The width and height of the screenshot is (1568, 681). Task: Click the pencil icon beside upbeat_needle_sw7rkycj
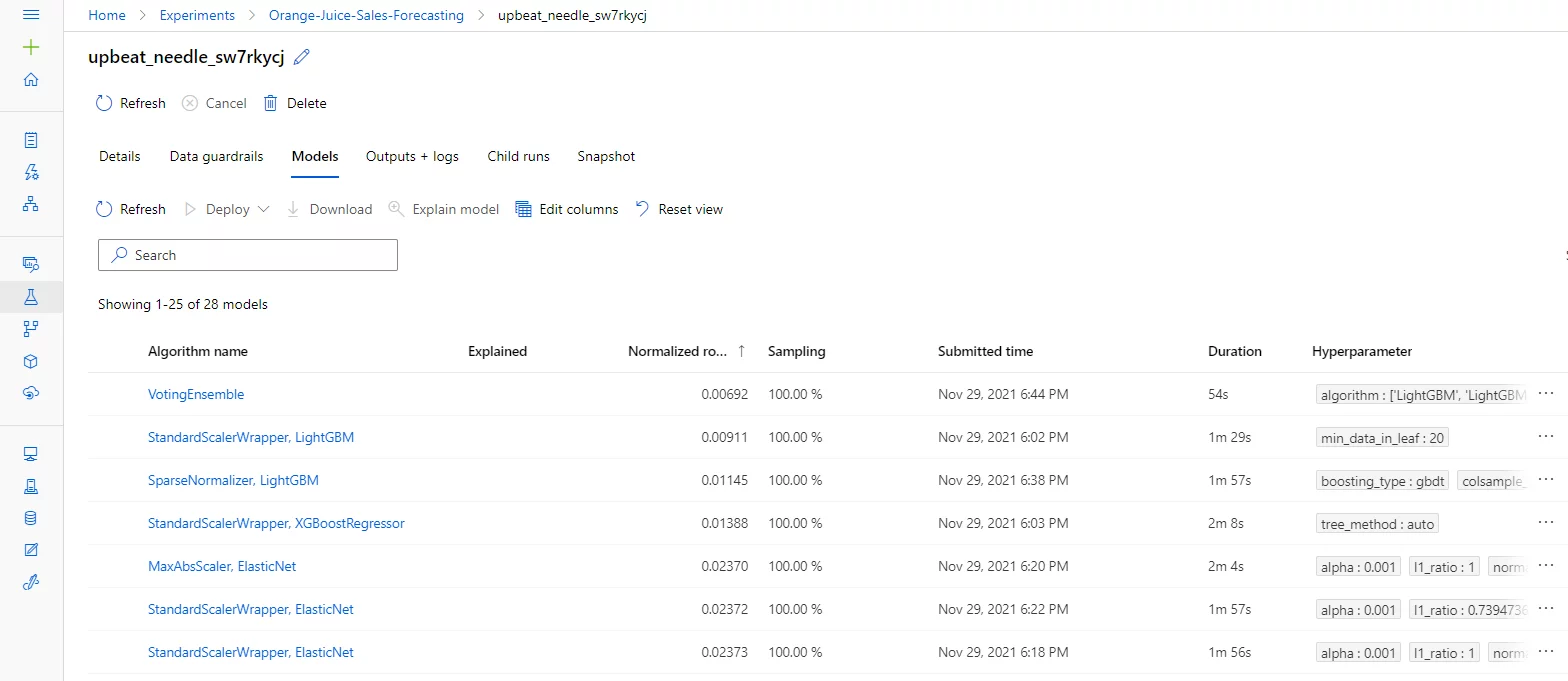pos(302,58)
